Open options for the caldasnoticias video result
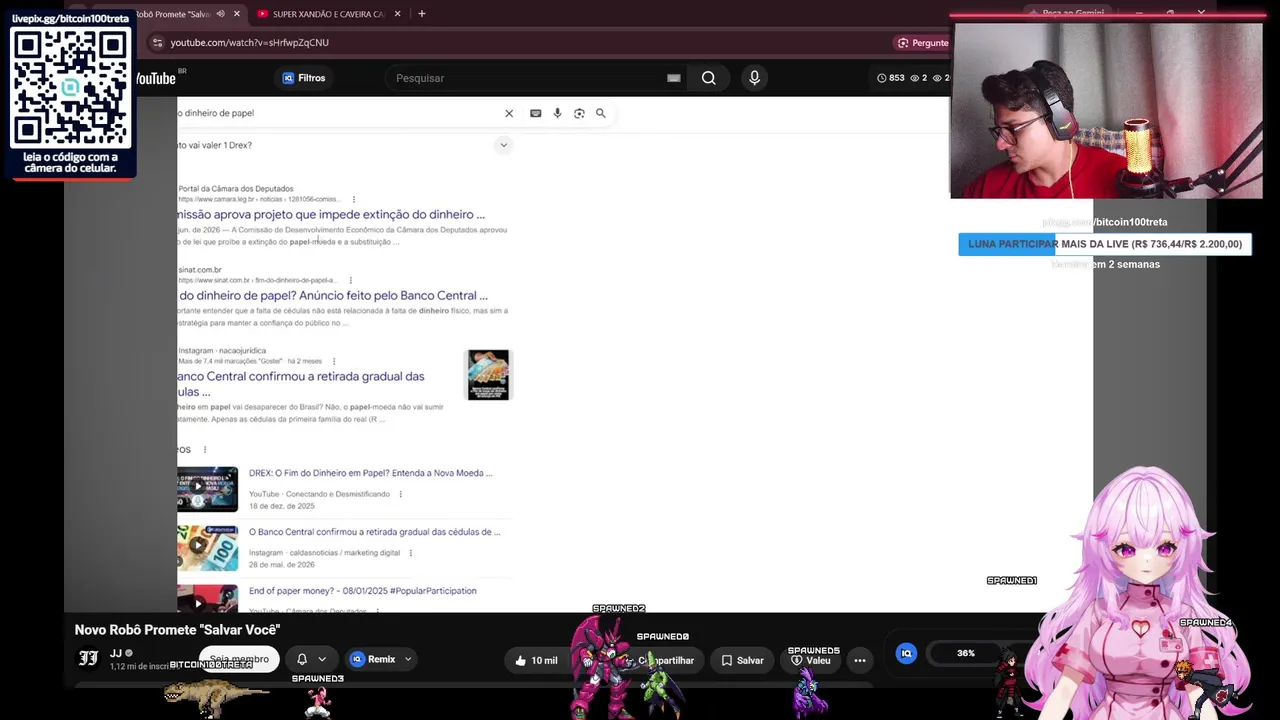Screen dimensions: 1280x720 410,553
